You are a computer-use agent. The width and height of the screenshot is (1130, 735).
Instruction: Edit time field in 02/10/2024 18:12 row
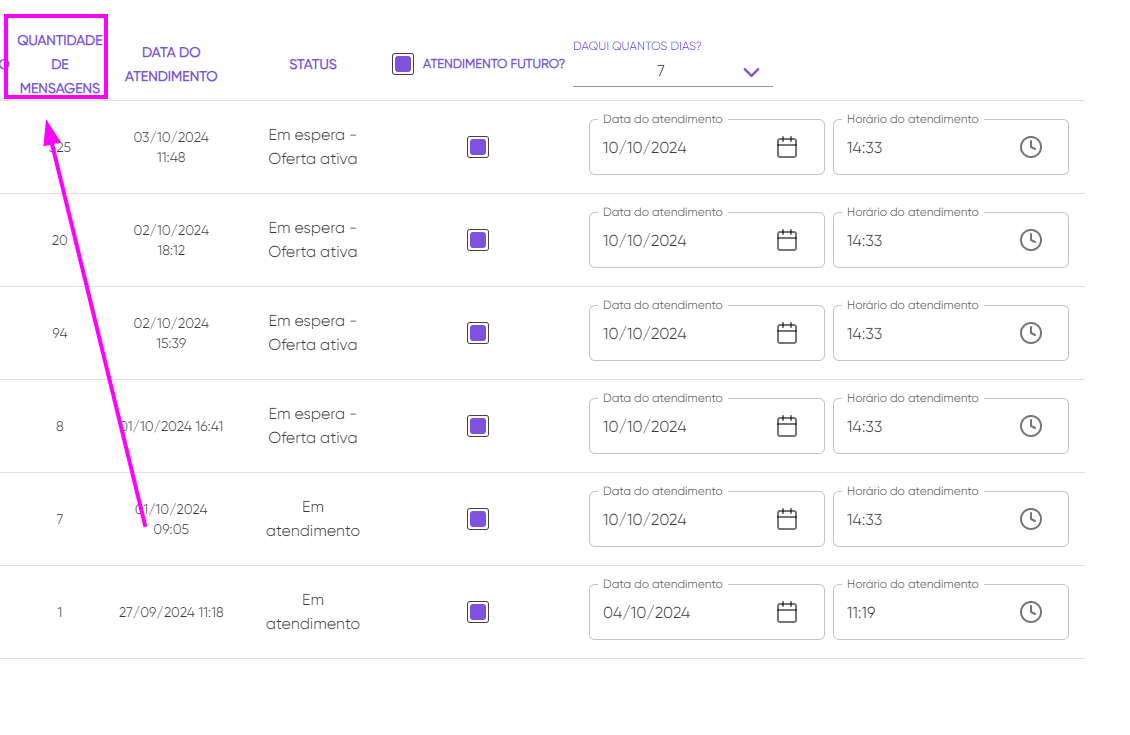[951, 240]
